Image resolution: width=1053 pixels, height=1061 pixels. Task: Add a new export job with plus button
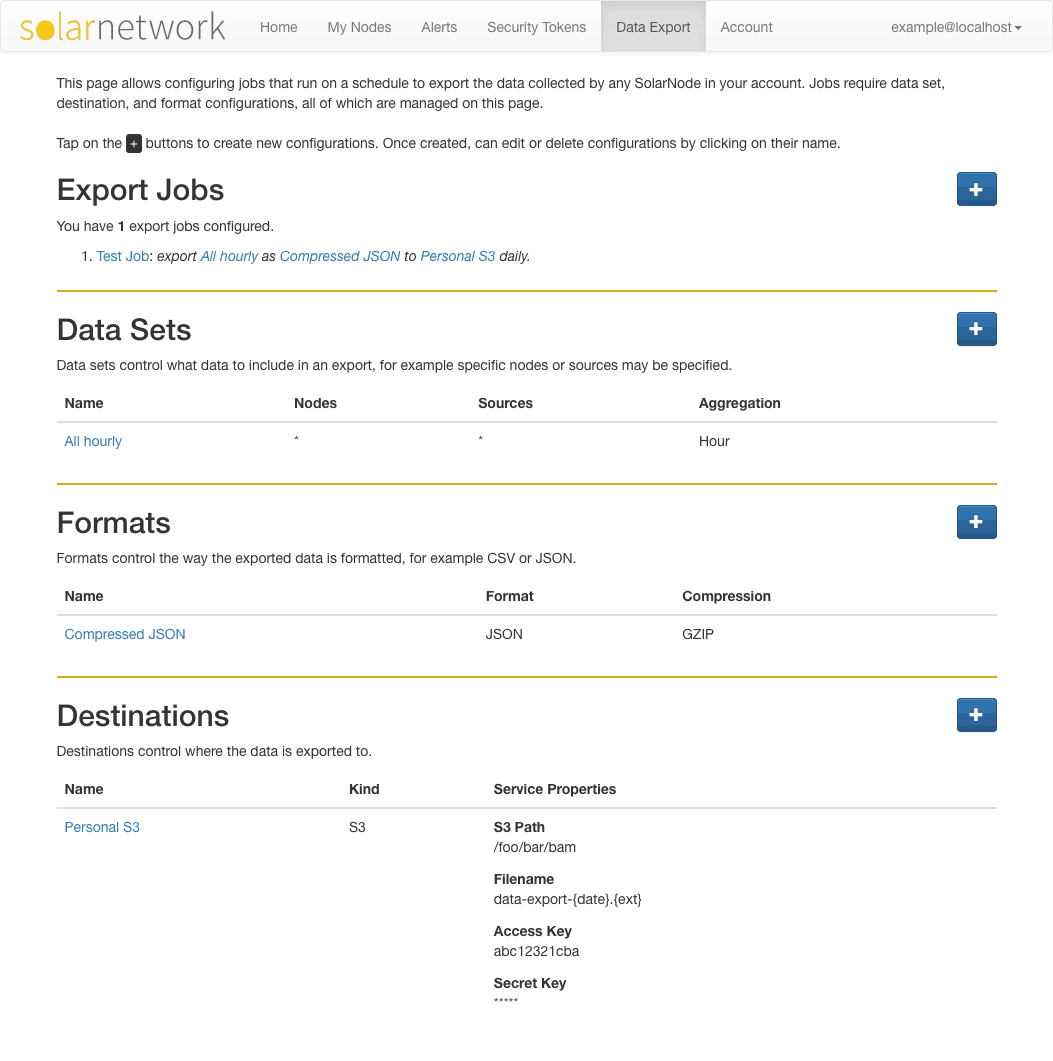click(976, 189)
